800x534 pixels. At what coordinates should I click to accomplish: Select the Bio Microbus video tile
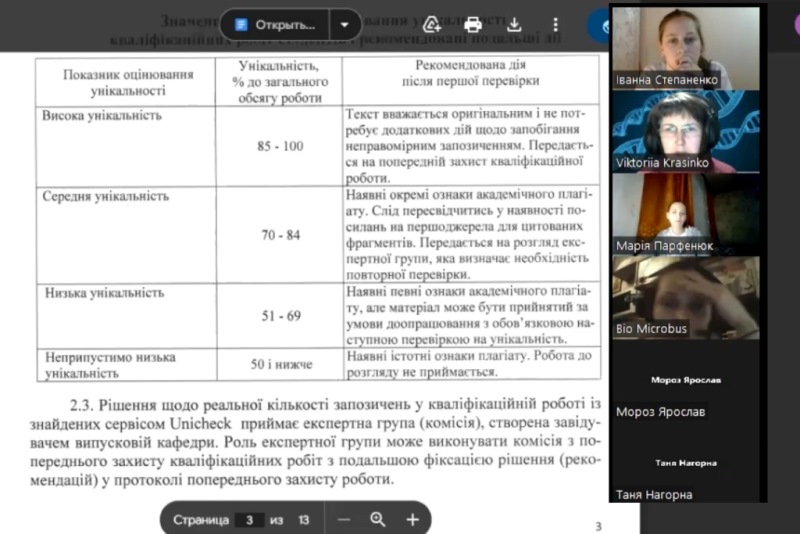coord(686,297)
